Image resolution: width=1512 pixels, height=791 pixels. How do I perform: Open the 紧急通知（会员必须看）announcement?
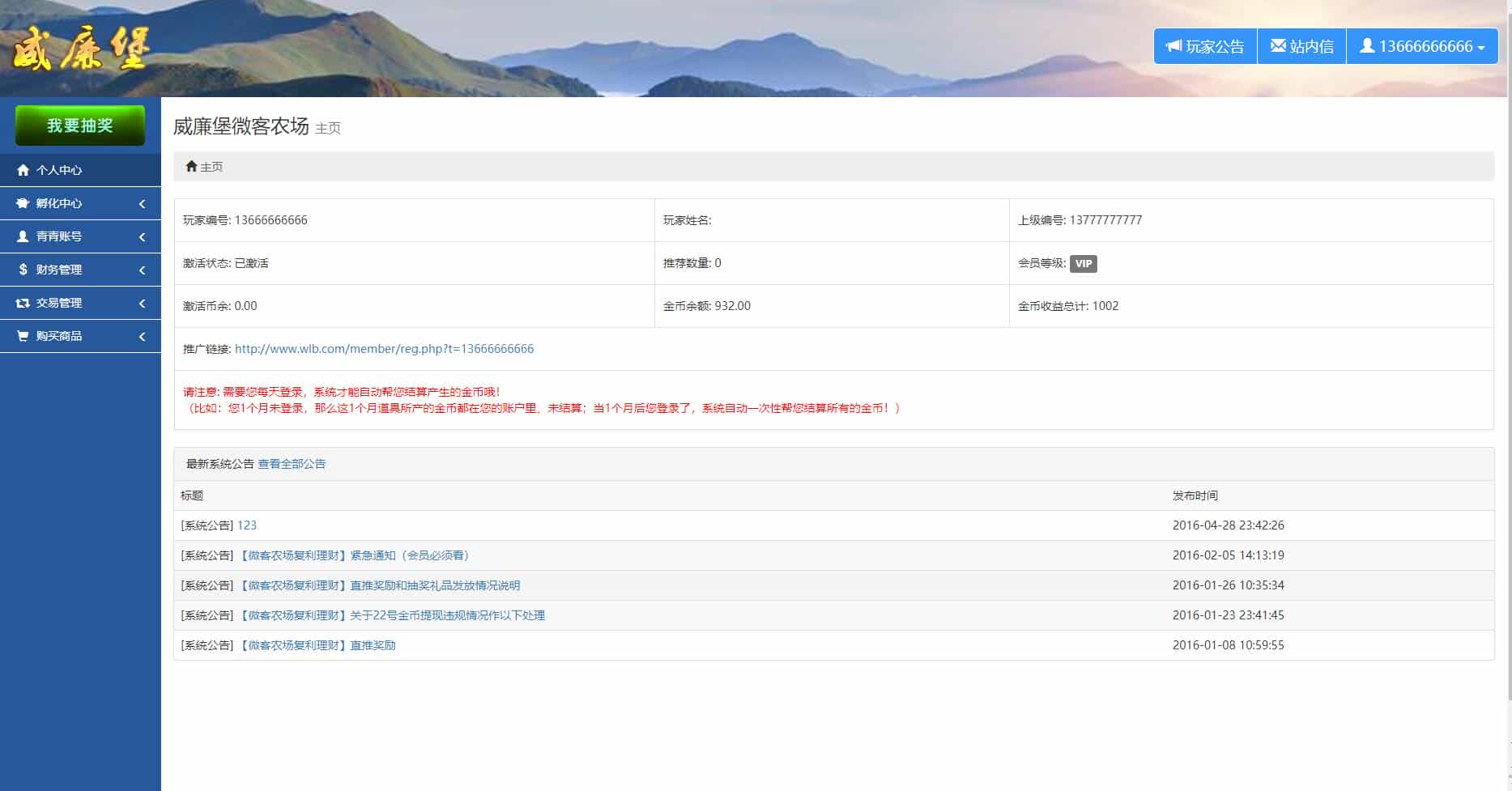(x=356, y=555)
